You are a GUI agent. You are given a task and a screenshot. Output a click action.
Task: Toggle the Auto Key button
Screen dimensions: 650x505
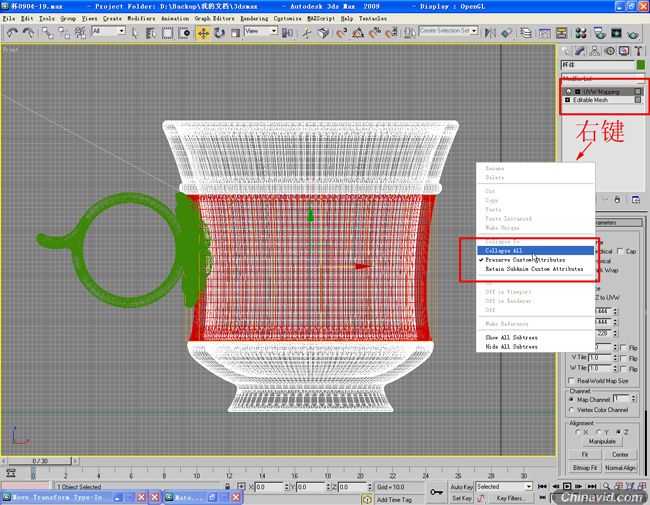pyautogui.click(x=462, y=487)
